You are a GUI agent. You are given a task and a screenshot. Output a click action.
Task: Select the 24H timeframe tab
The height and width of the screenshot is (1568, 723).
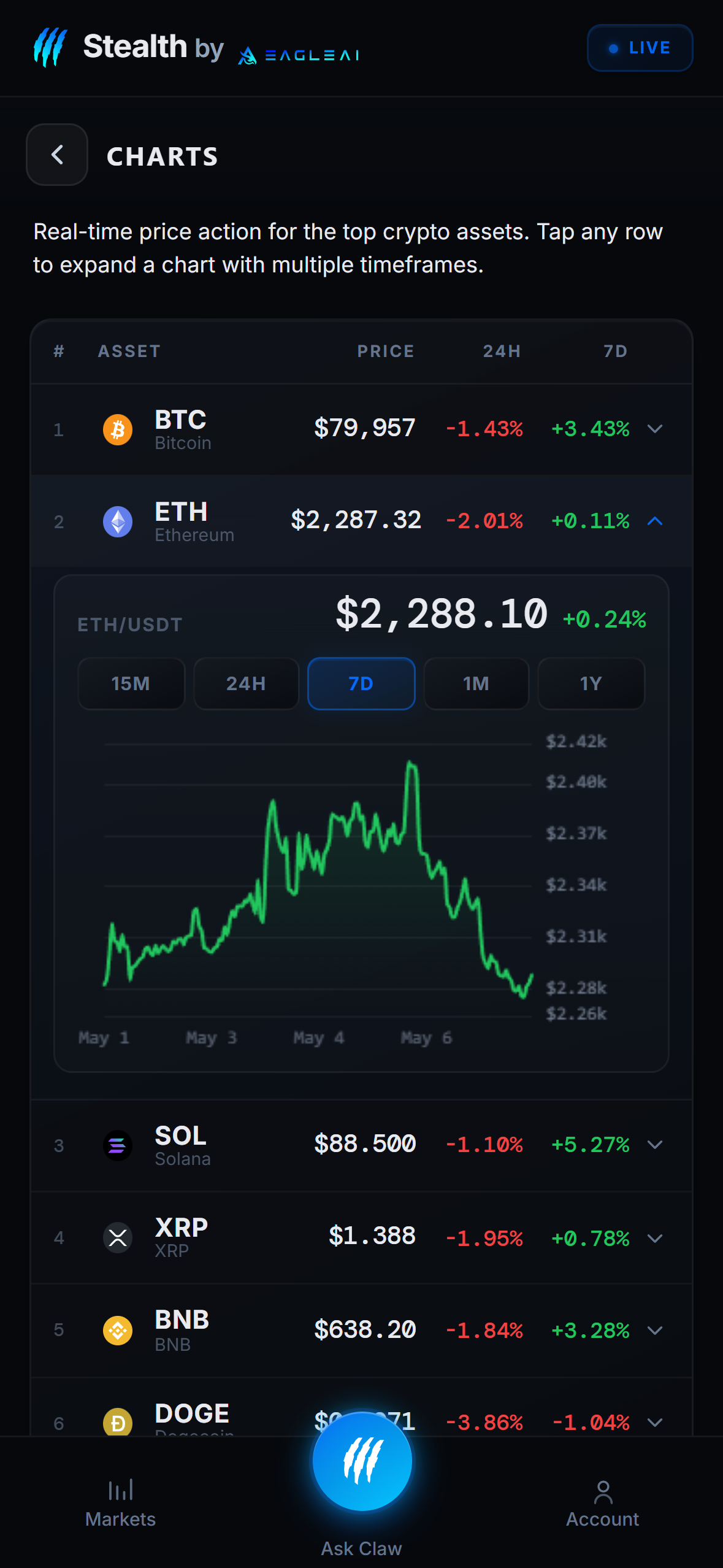246,683
